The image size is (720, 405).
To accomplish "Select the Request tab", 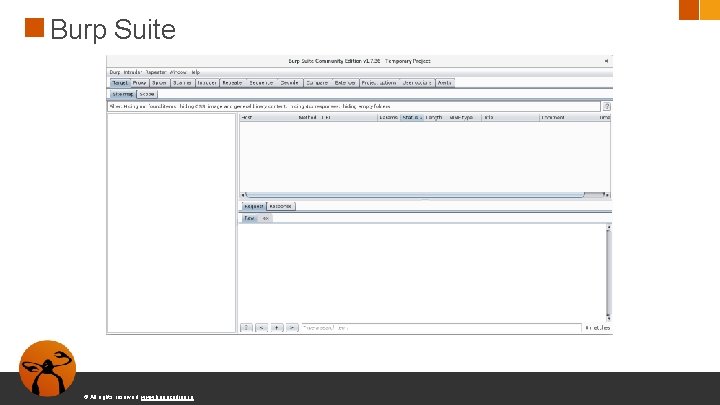I will point(253,207).
